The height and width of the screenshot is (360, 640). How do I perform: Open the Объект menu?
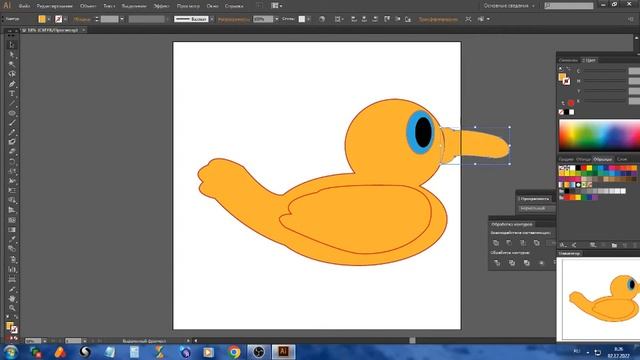(88, 6)
